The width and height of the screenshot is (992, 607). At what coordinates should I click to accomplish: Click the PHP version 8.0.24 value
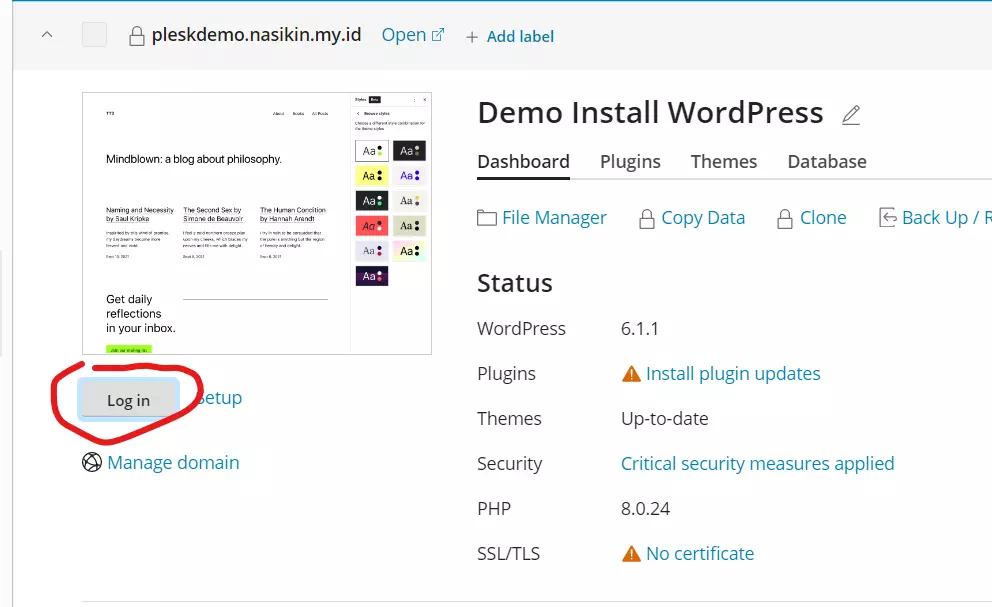(645, 508)
